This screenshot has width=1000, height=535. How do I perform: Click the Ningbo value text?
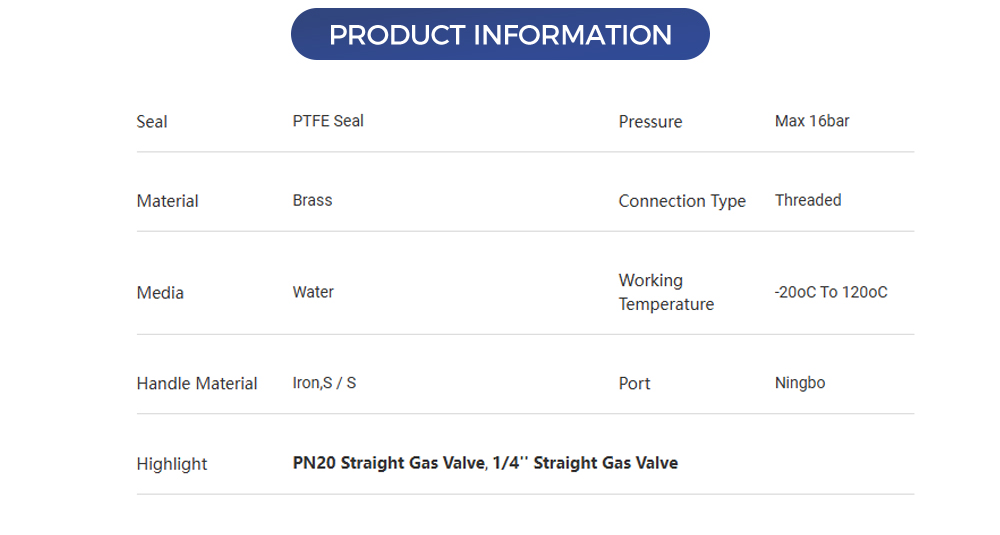[800, 383]
